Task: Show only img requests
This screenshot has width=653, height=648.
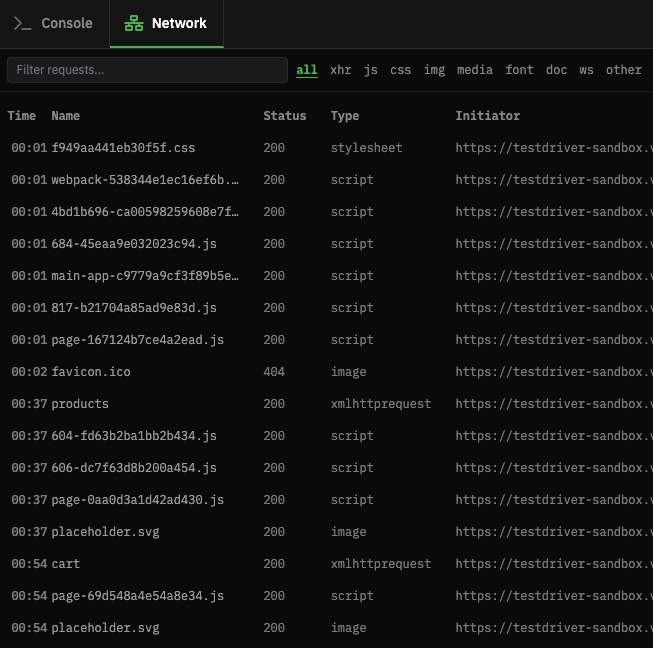Action: (434, 70)
